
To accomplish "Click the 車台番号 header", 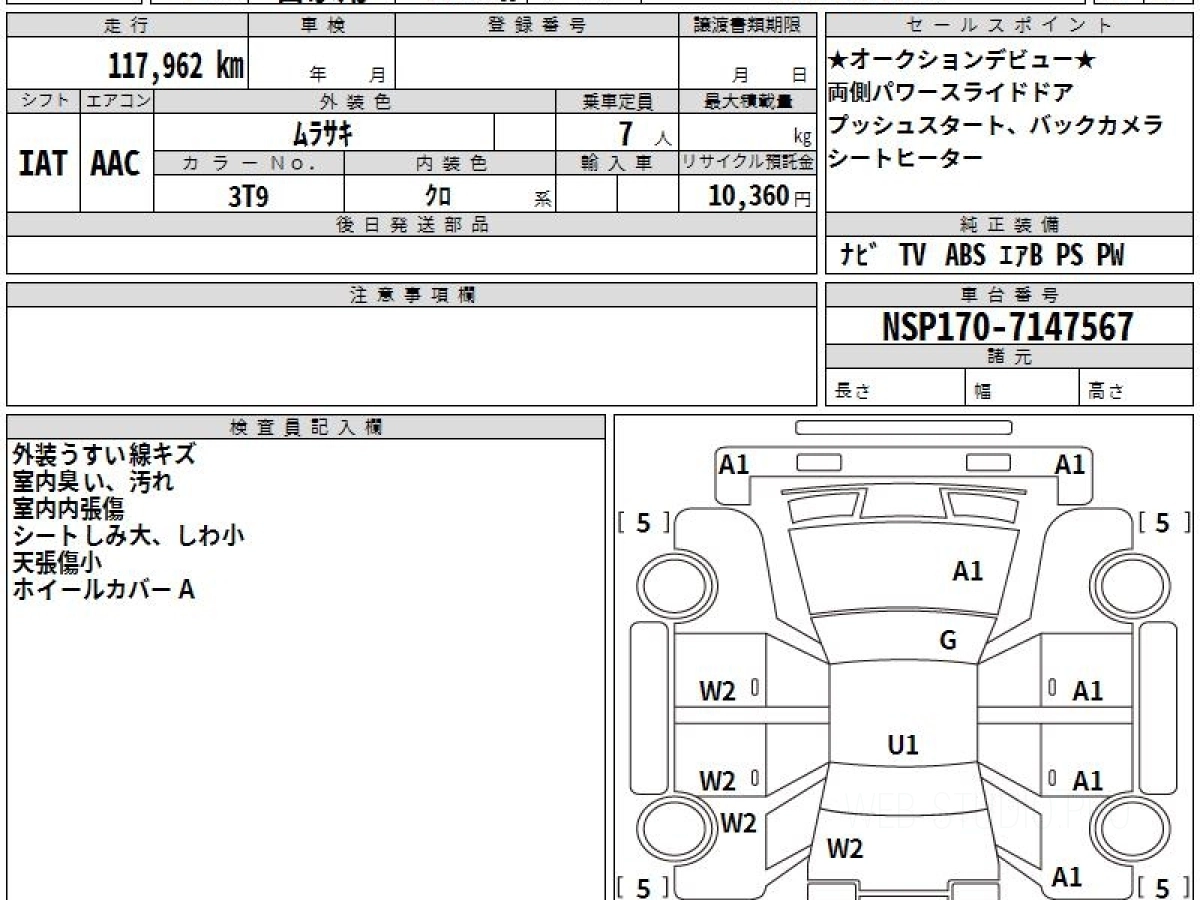I will pos(1009,295).
